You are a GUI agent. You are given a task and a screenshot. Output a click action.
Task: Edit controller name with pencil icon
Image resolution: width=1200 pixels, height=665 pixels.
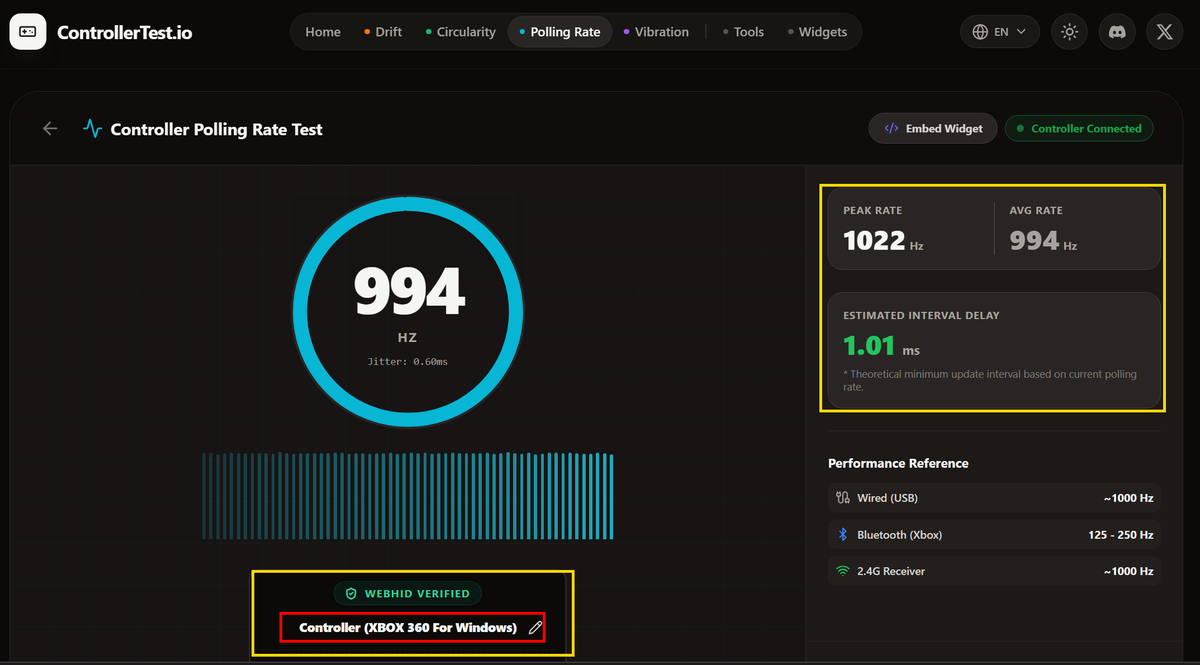click(x=535, y=628)
